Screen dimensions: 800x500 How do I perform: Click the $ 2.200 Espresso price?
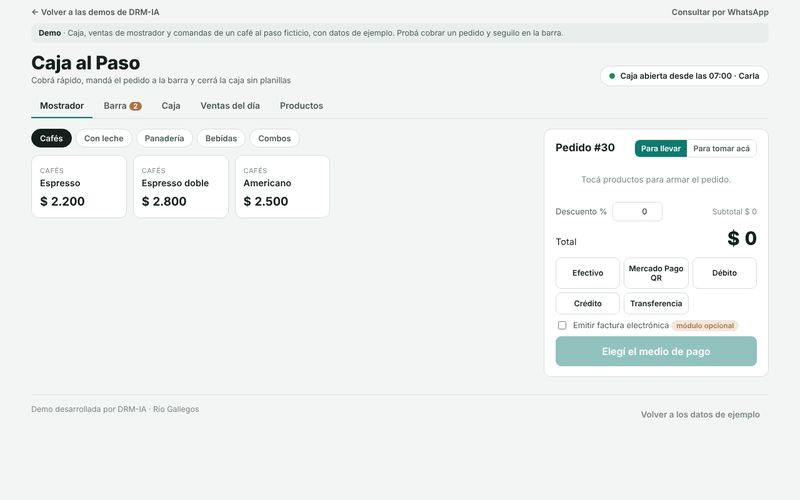[x=62, y=201]
